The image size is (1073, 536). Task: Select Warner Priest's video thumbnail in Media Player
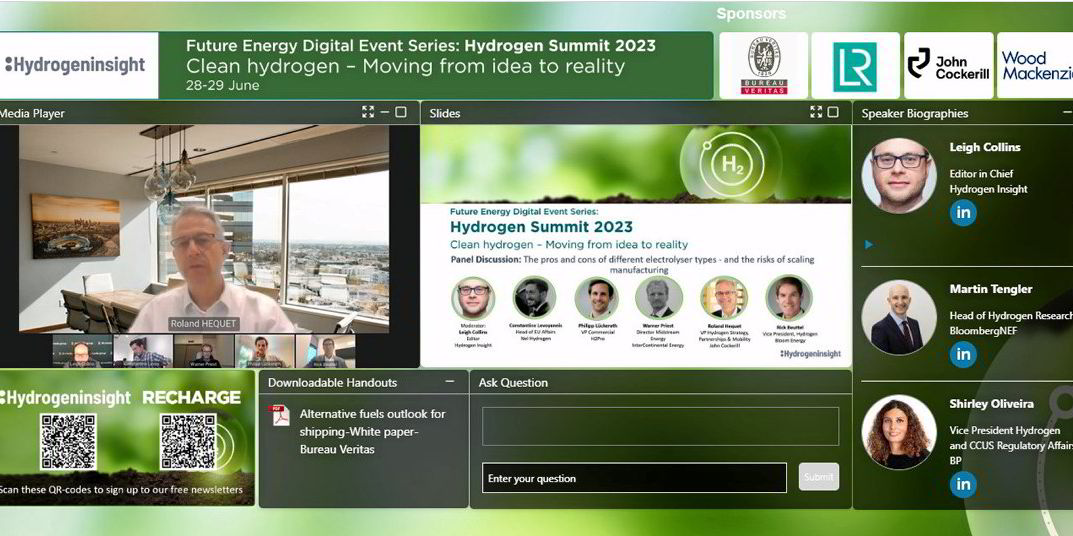(x=204, y=351)
